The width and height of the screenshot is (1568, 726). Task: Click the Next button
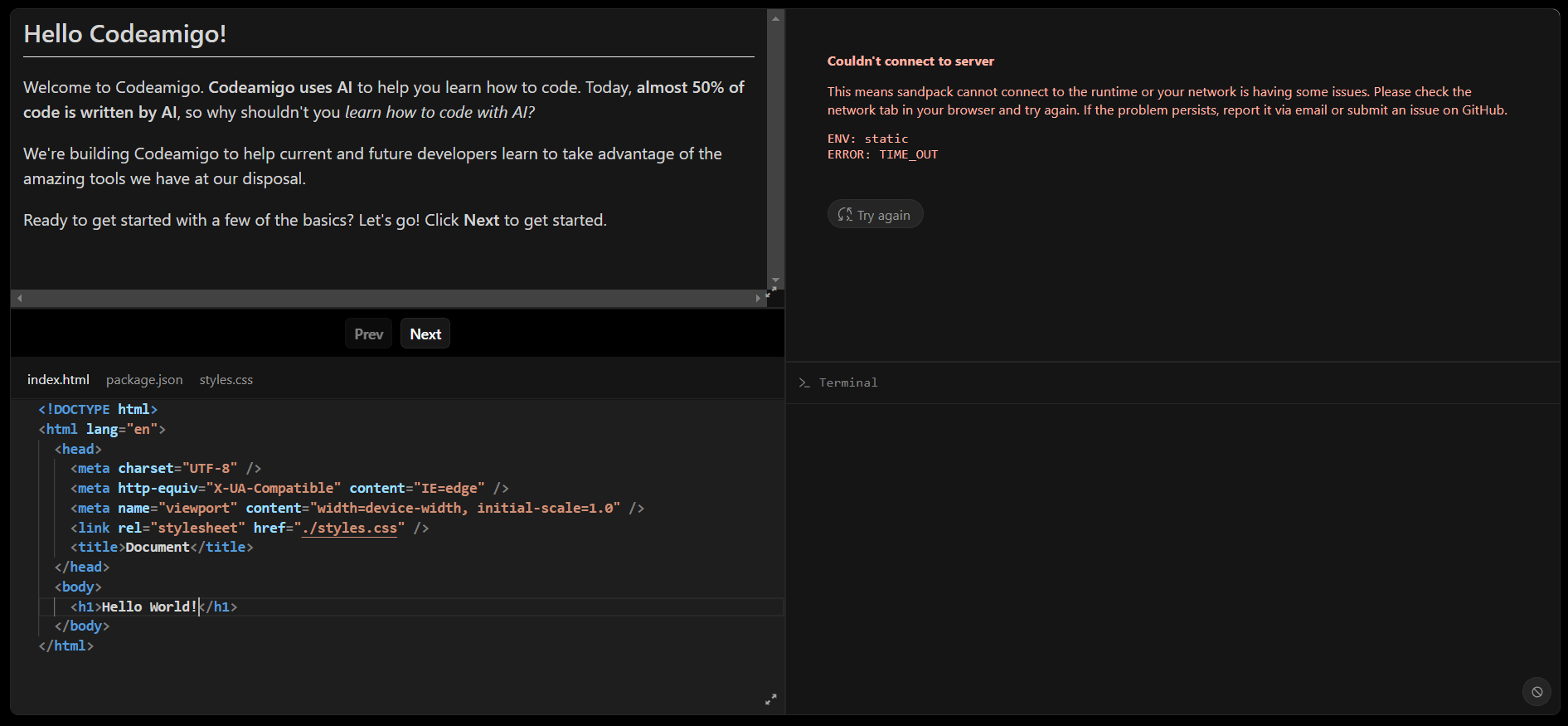pyautogui.click(x=425, y=334)
